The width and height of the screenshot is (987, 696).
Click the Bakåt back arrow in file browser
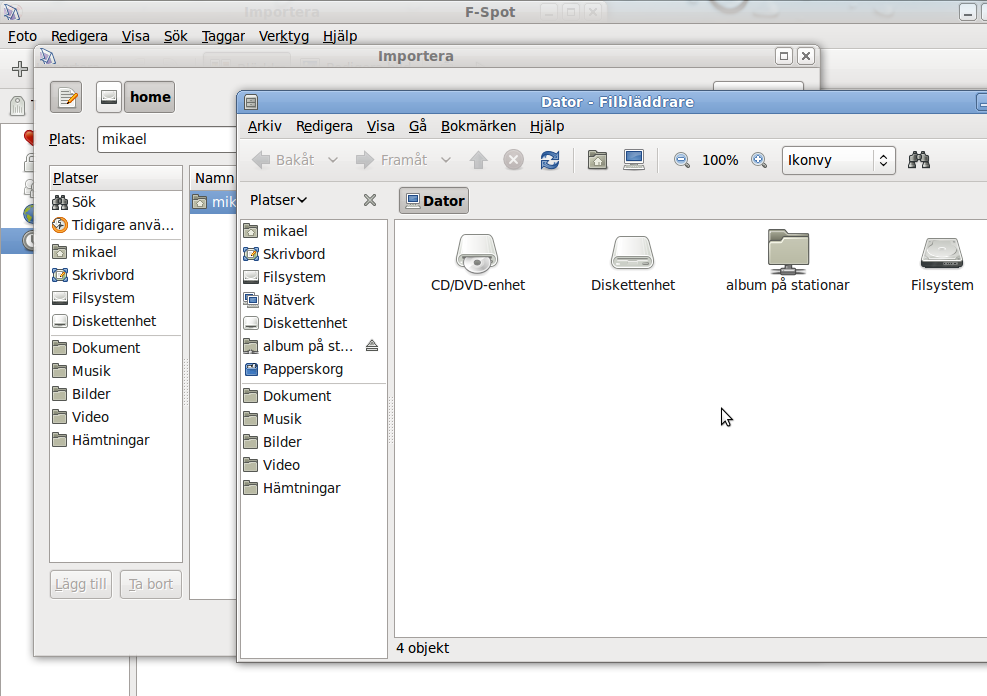(283, 160)
